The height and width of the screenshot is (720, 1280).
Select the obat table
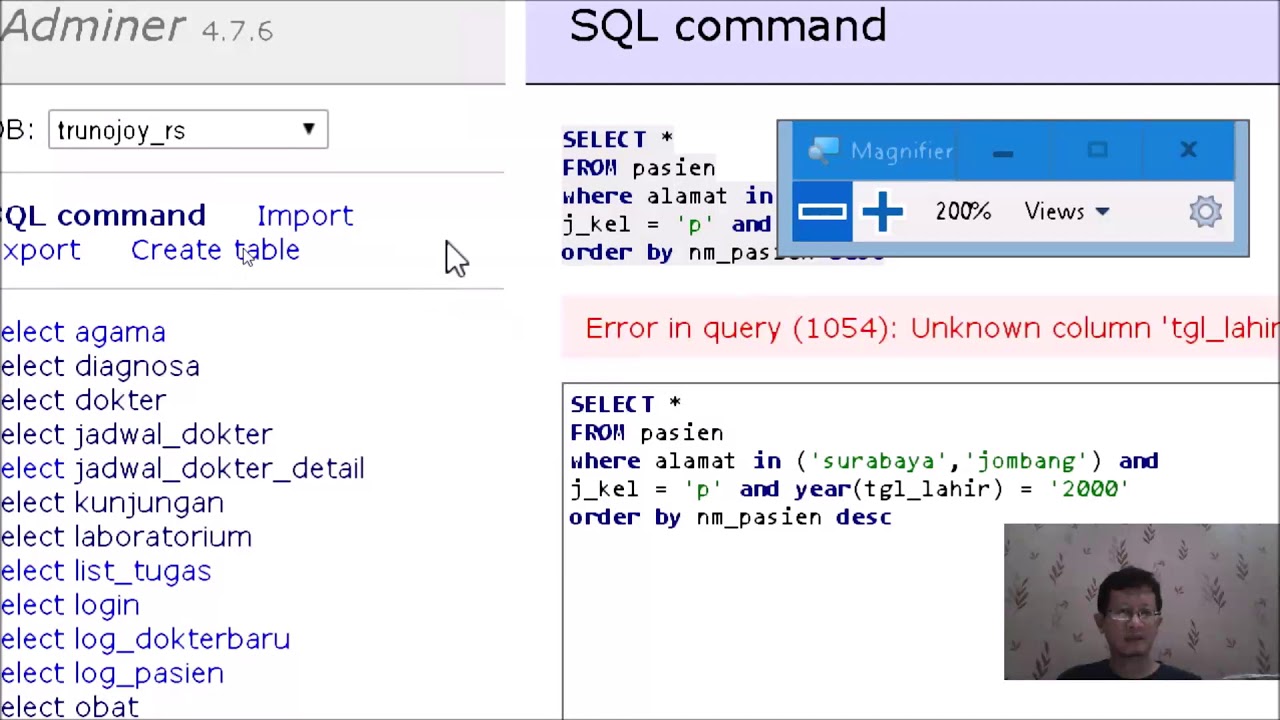(106, 707)
